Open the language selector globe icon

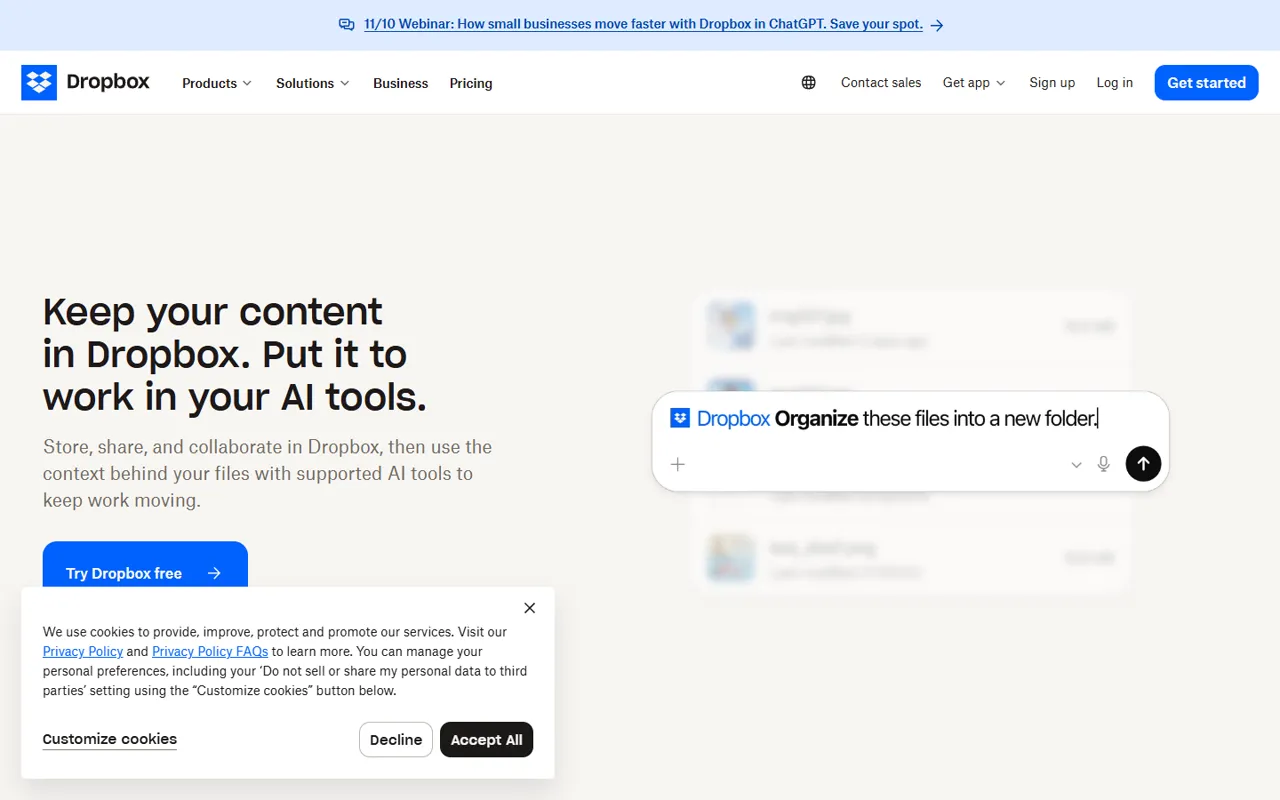pos(809,83)
